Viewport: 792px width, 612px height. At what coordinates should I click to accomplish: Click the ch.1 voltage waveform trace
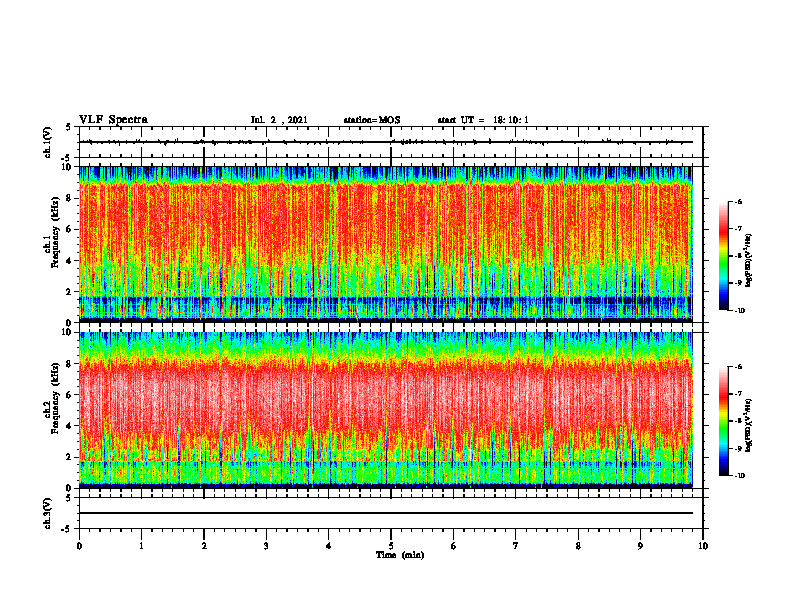tap(386, 142)
